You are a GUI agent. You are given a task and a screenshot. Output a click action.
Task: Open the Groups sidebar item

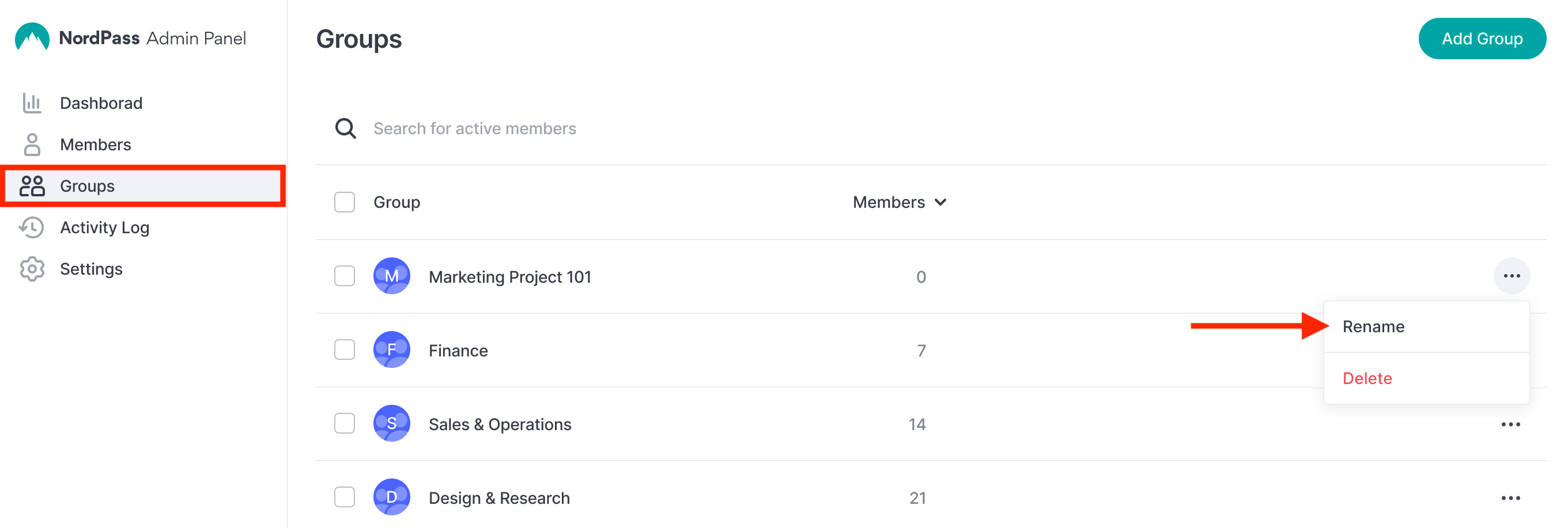pos(143,185)
